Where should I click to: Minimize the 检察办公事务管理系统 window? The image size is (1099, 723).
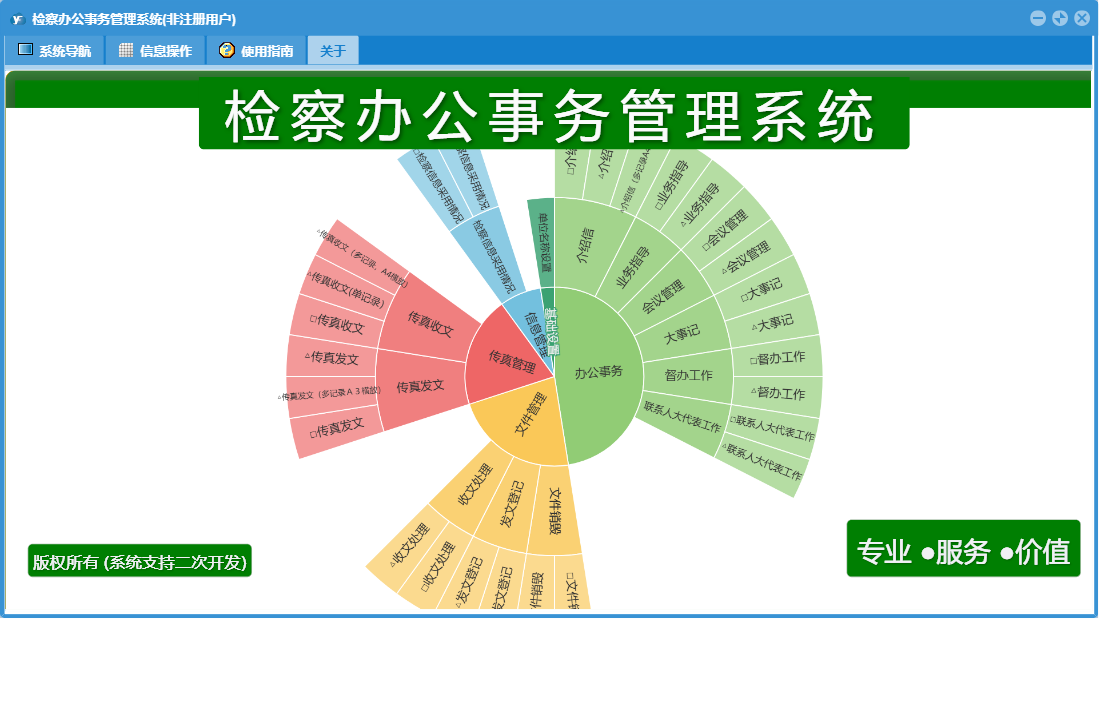tap(1038, 18)
